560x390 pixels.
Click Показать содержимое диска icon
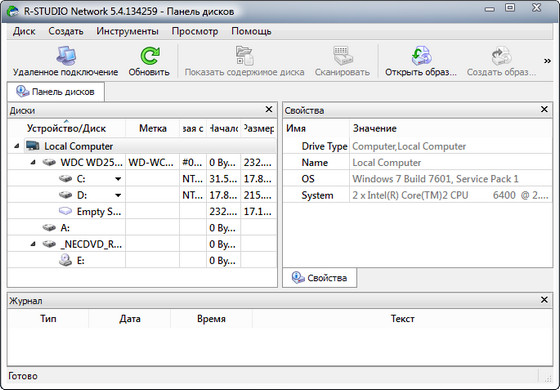[x=245, y=56]
